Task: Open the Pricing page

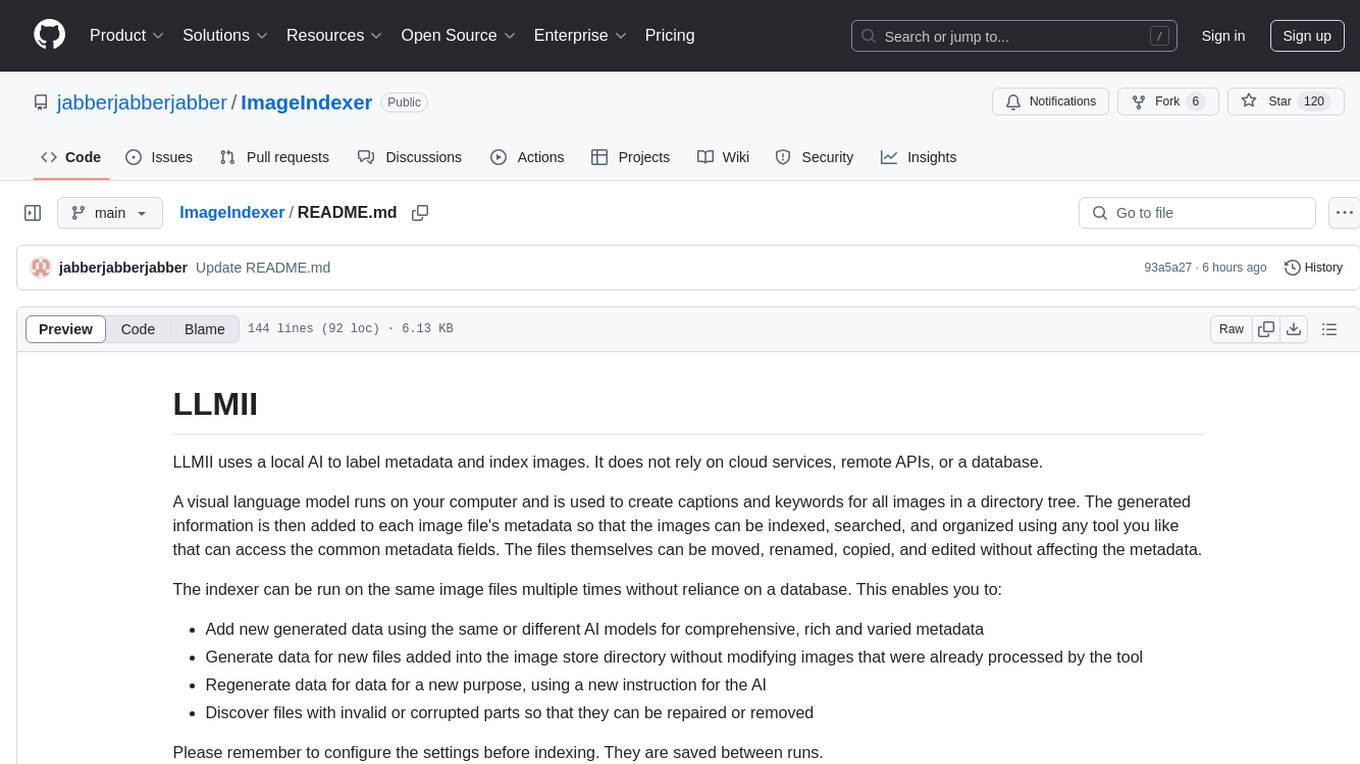Action: pyautogui.click(x=670, y=35)
